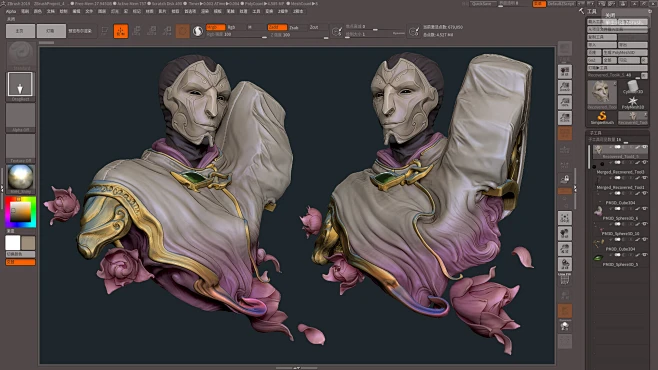Select the Merged_Recovered_Tool3 subtool
The width and height of the screenshot is (658, 370).
pos(620,172)
